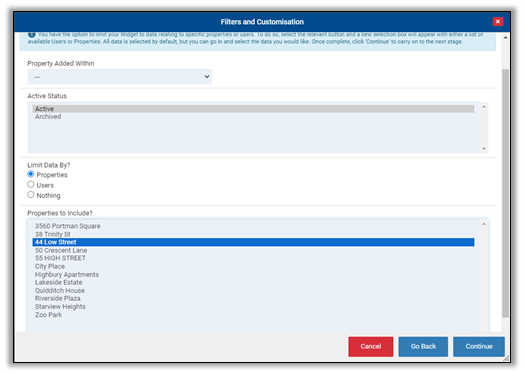Click the Continue button
The image size is (524, 374).
(x=479, y=347)
